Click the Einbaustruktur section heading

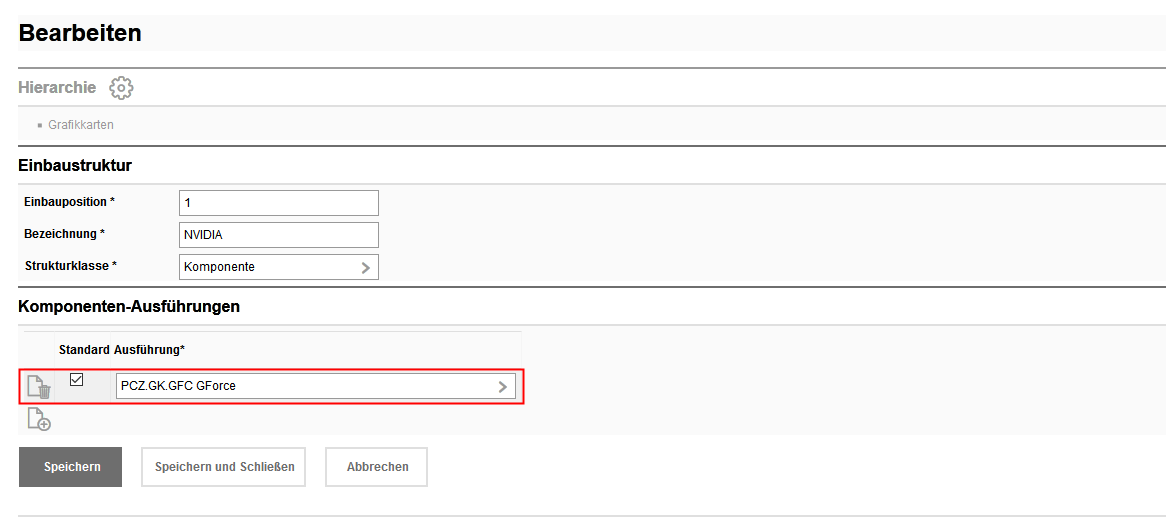coord(75,165)
